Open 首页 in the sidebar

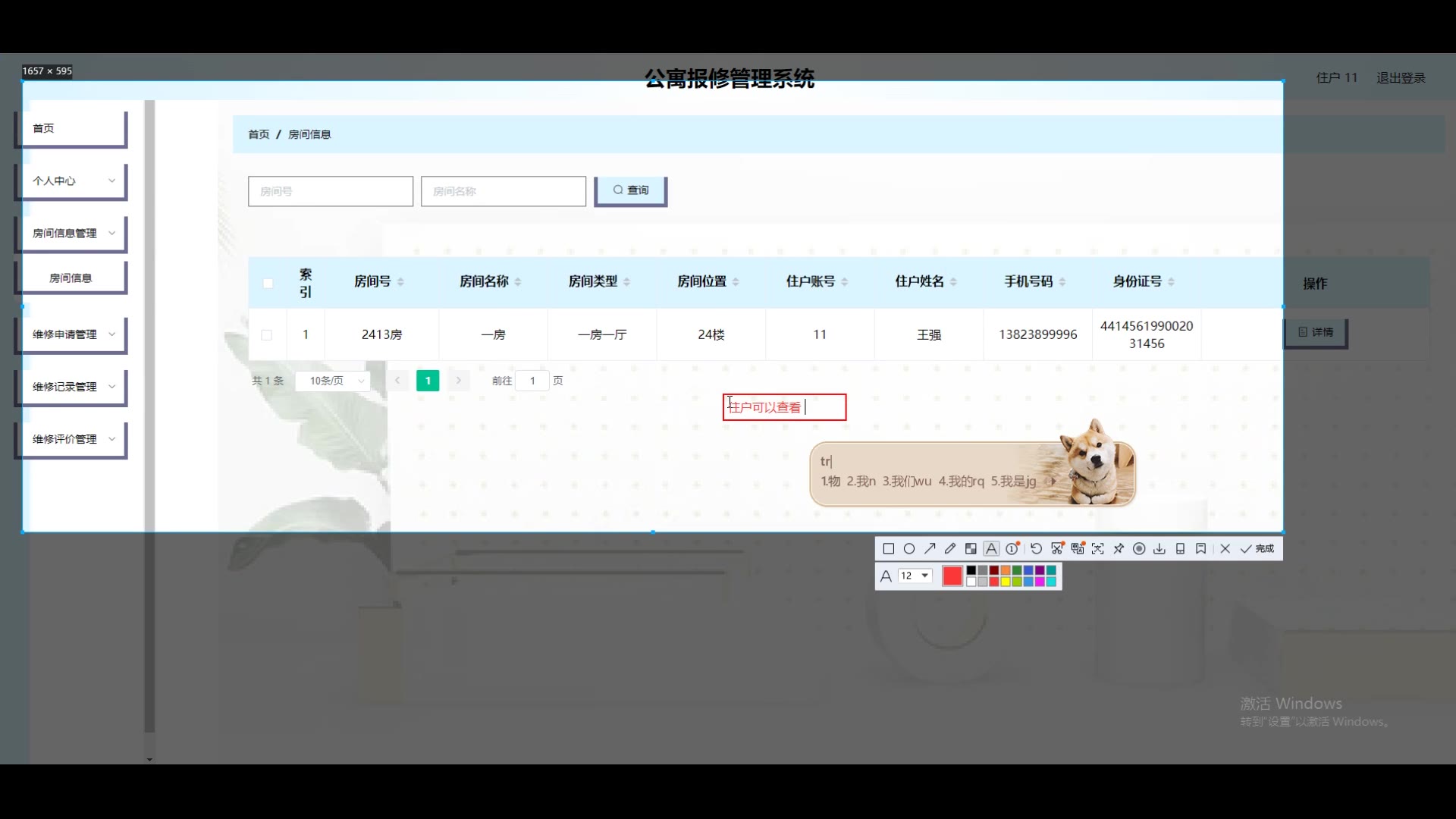(71, 129)
